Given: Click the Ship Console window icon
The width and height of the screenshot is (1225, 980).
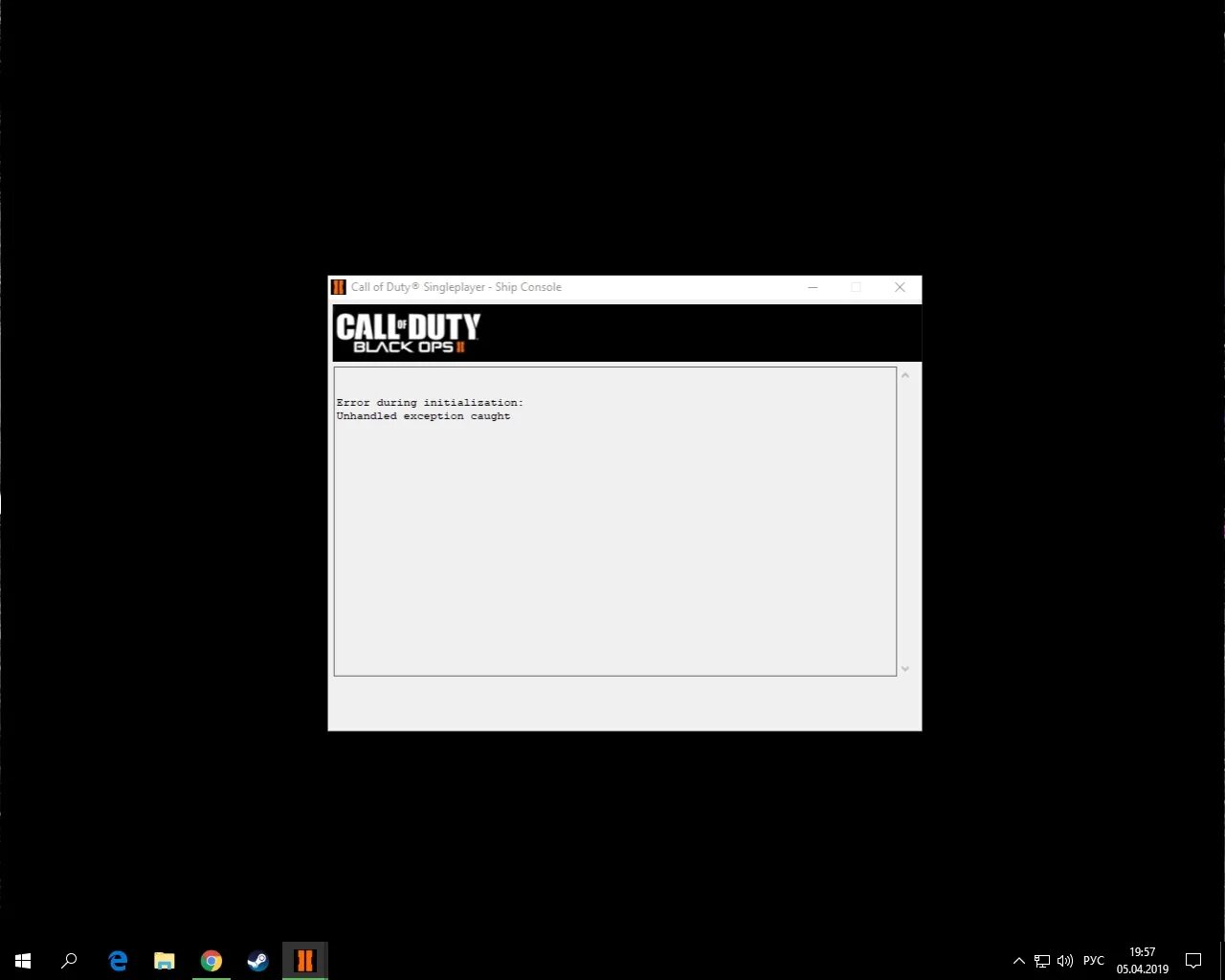Looking at the screenshot, I should coord(338,287).
